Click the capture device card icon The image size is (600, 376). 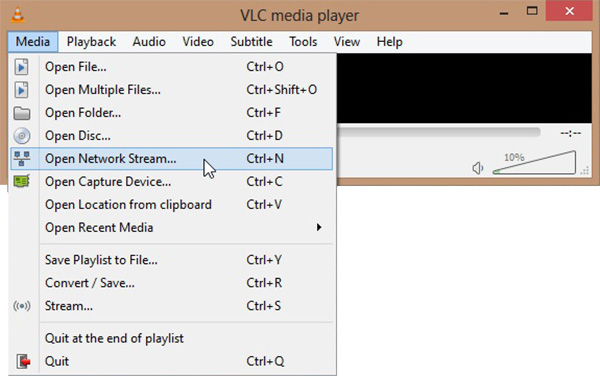click(x=22, y=181)
